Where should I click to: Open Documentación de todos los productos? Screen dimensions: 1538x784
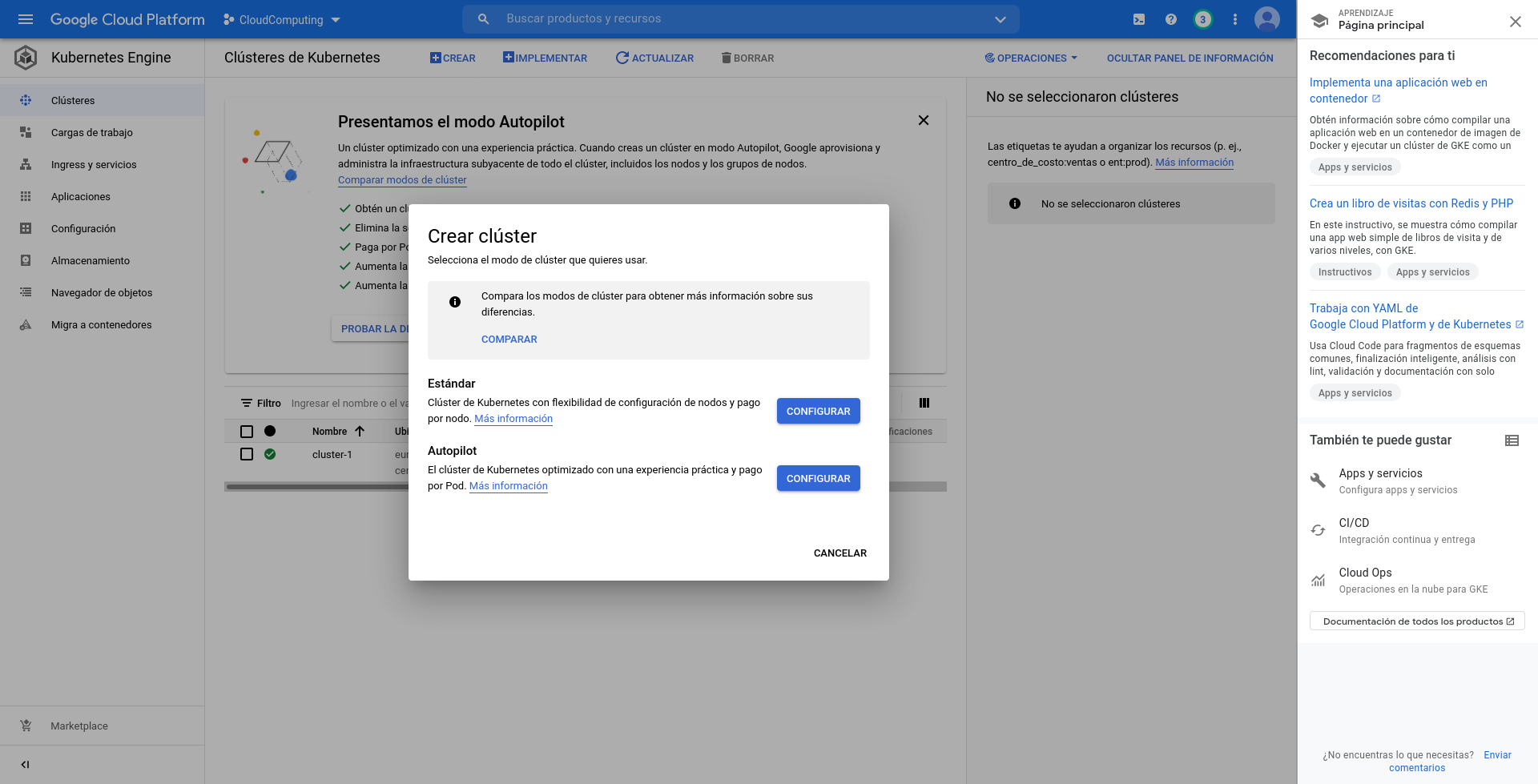pos(1417,621)
